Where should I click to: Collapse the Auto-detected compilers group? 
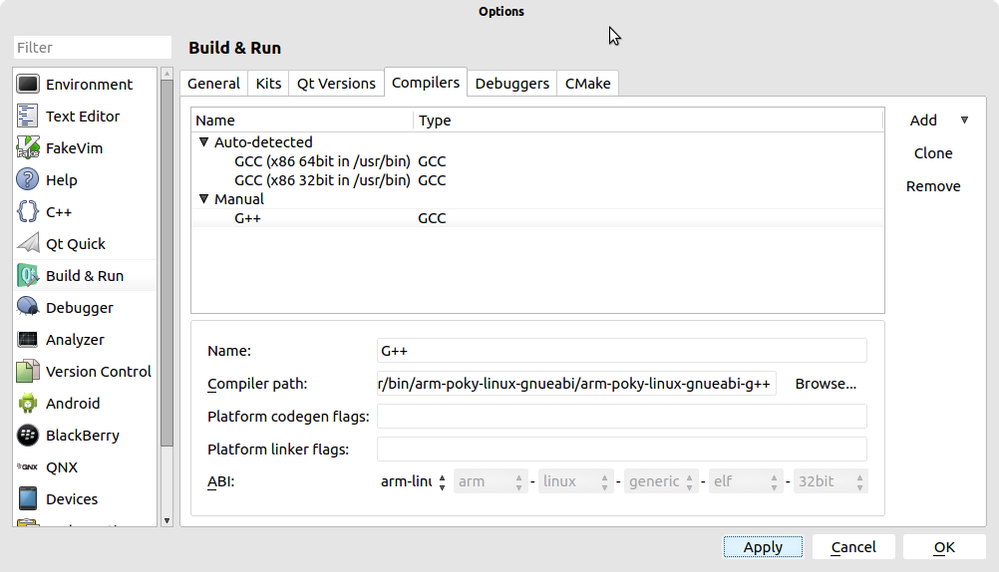pos(204,142)
